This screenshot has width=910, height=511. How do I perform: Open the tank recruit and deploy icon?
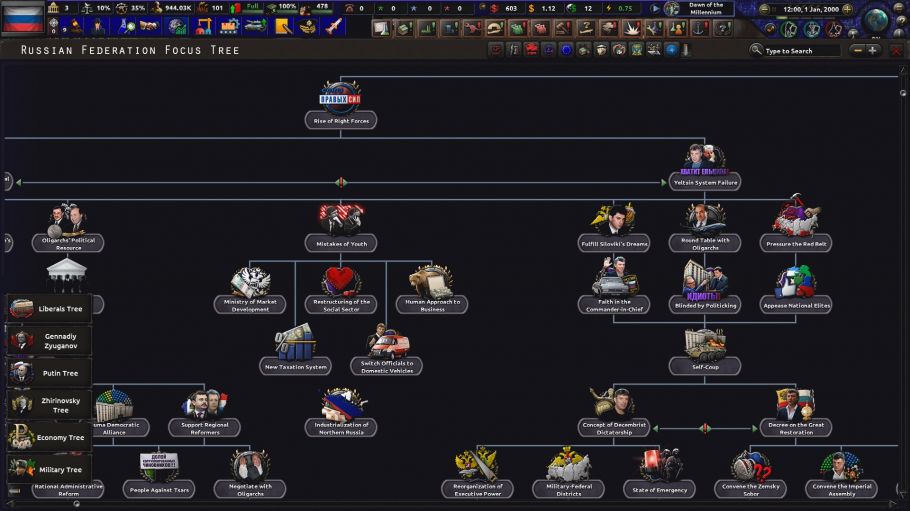(256, 26)
